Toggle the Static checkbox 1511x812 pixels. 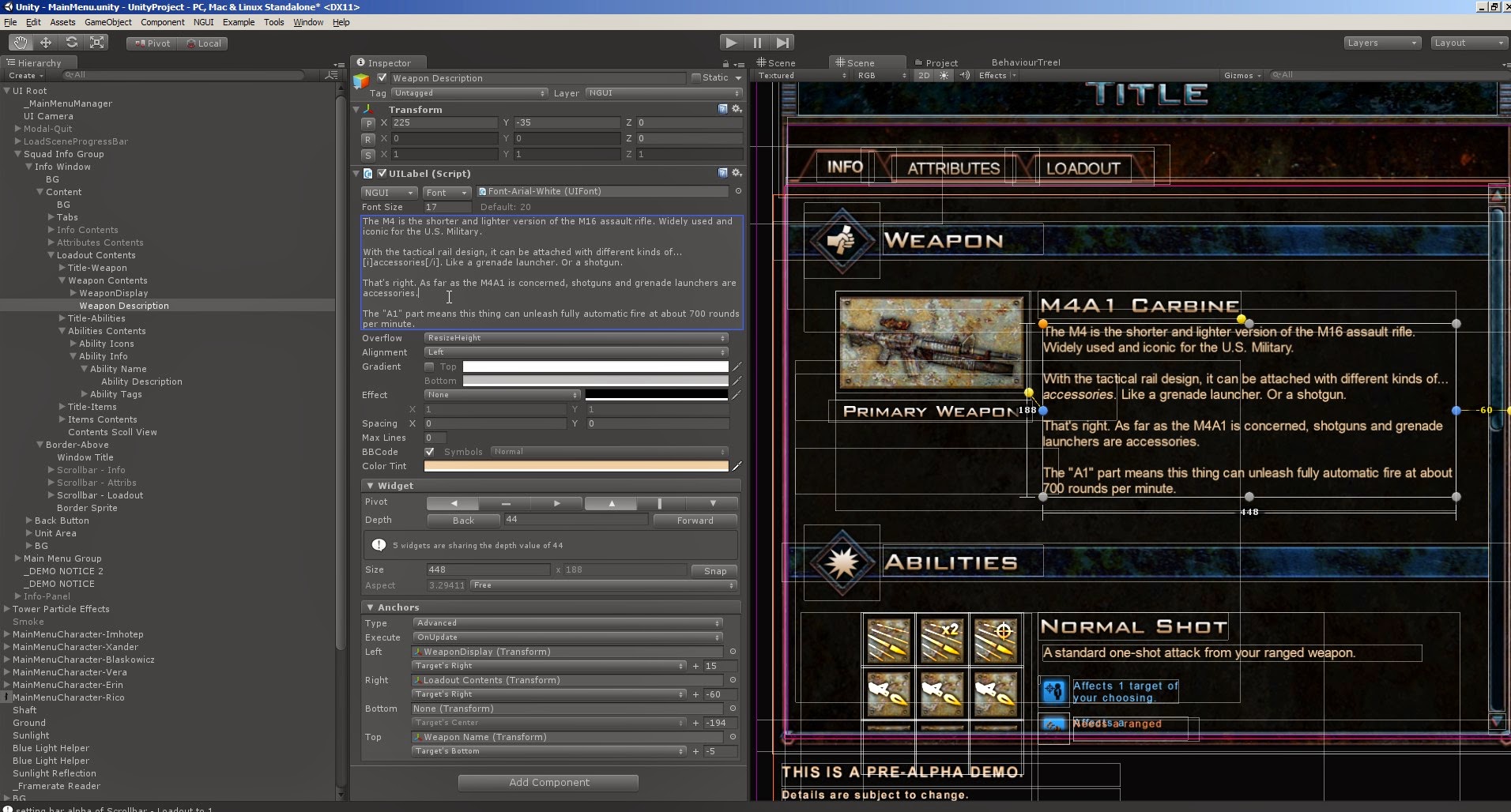pos(696,77)
